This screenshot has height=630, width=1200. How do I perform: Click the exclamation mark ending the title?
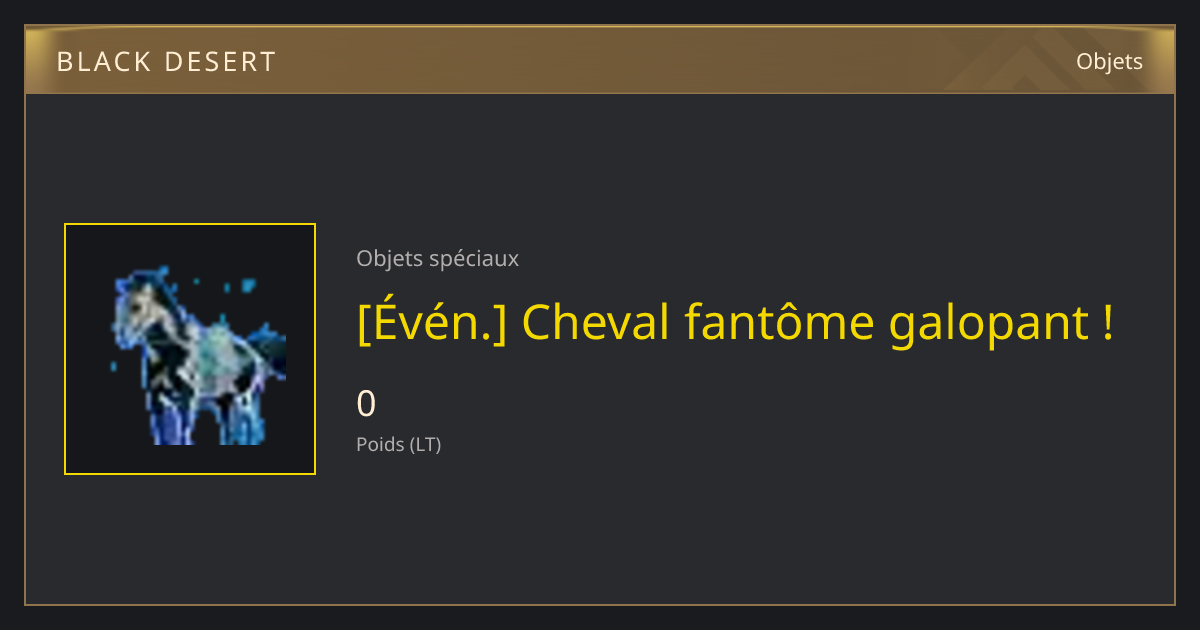[1106, 323]
